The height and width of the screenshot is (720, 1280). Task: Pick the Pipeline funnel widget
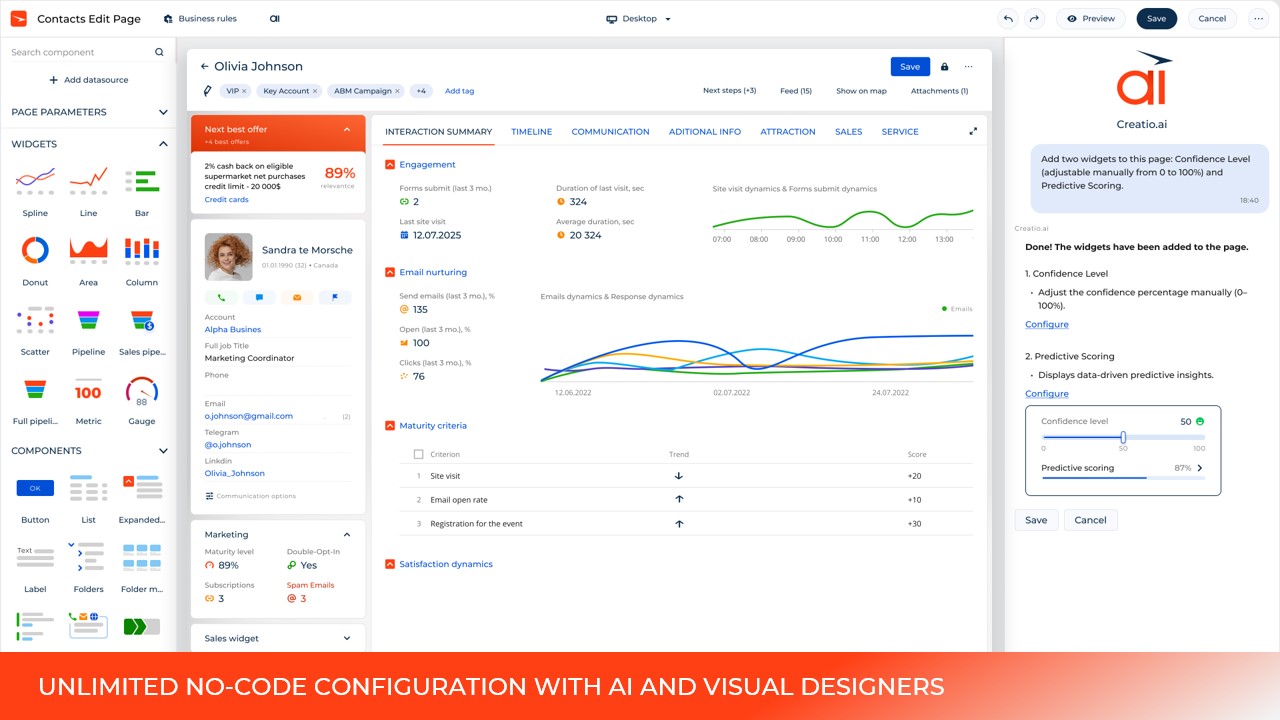click(x=88, y=321)
